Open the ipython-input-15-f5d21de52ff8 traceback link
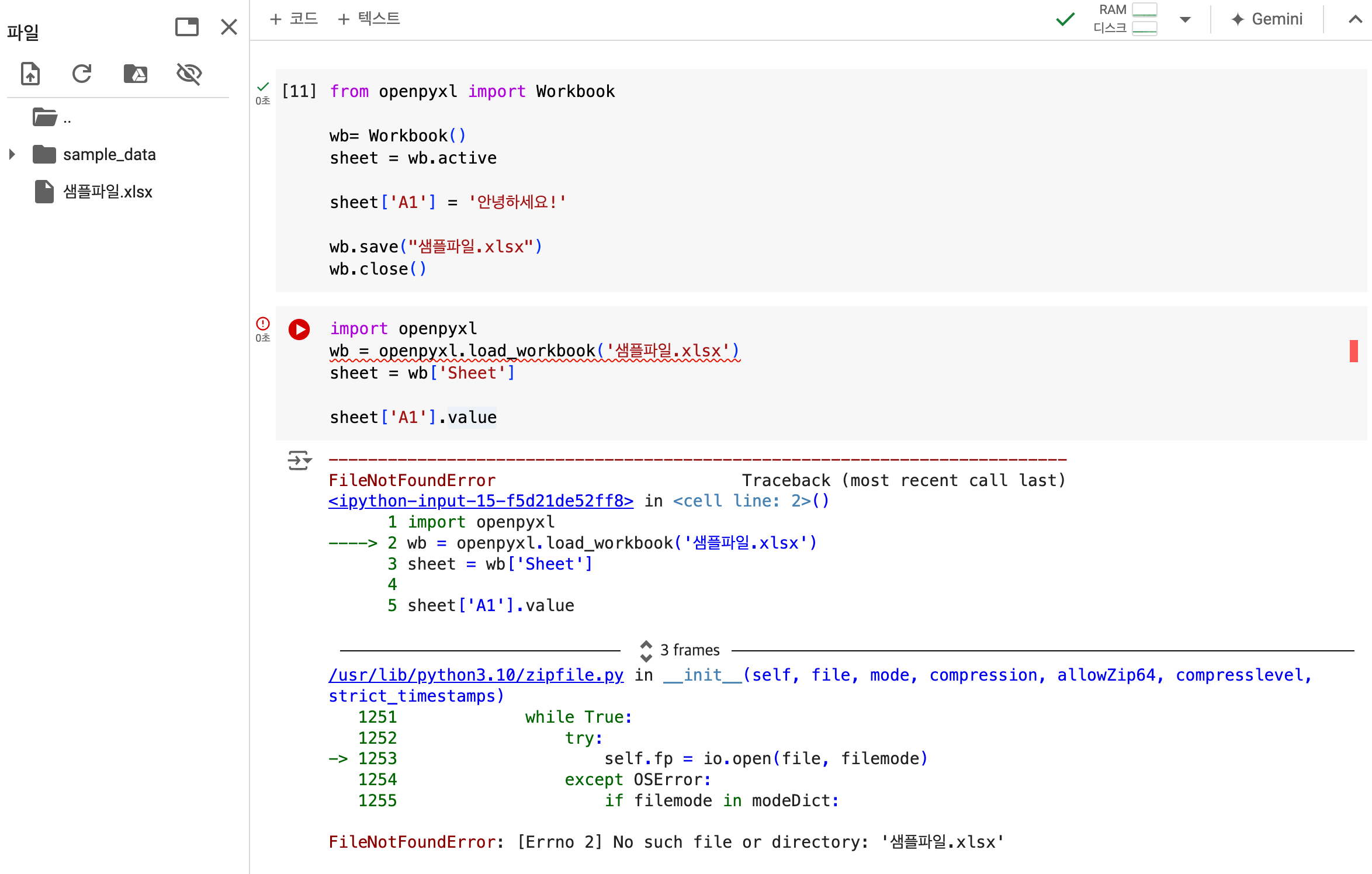This screenshot has width=1372, height=874. point(481,501)
